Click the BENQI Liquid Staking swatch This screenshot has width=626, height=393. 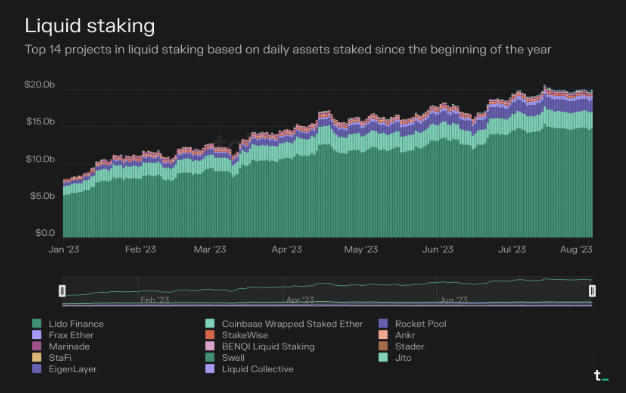210,346
